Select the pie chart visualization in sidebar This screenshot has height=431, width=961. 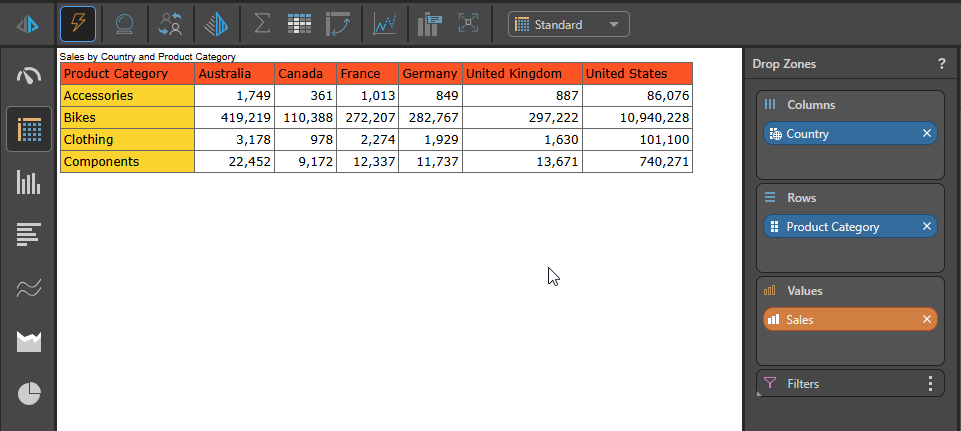point(29,394)
